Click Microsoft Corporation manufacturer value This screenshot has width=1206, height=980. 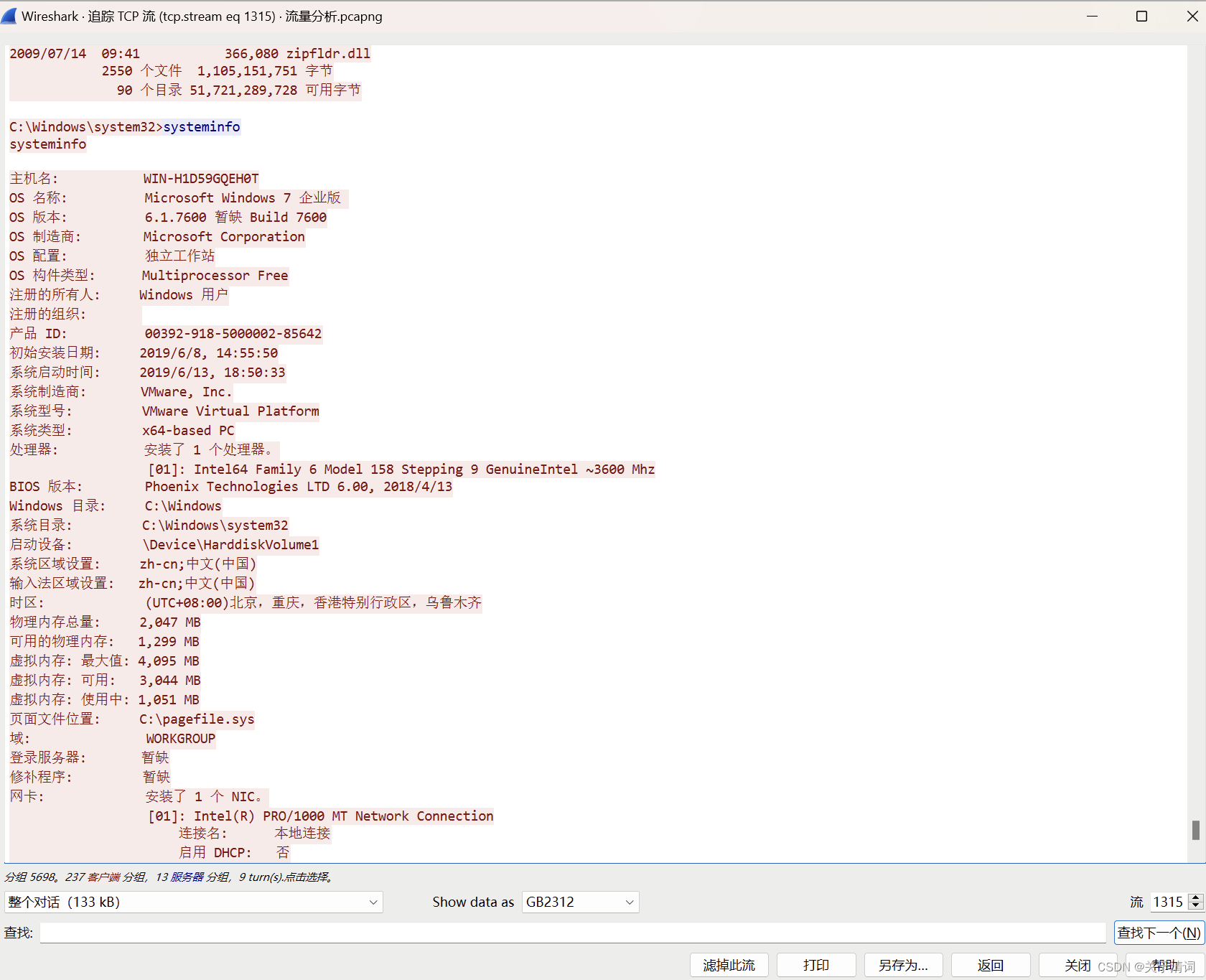(x=224, y=236)
